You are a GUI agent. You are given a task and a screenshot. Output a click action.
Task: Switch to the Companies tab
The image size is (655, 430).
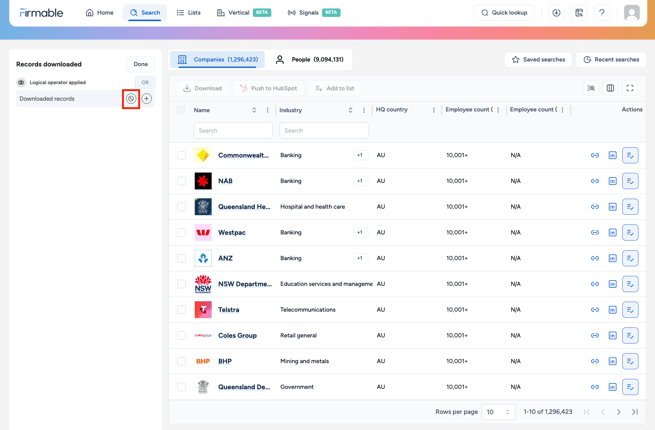tap(217, 59)
